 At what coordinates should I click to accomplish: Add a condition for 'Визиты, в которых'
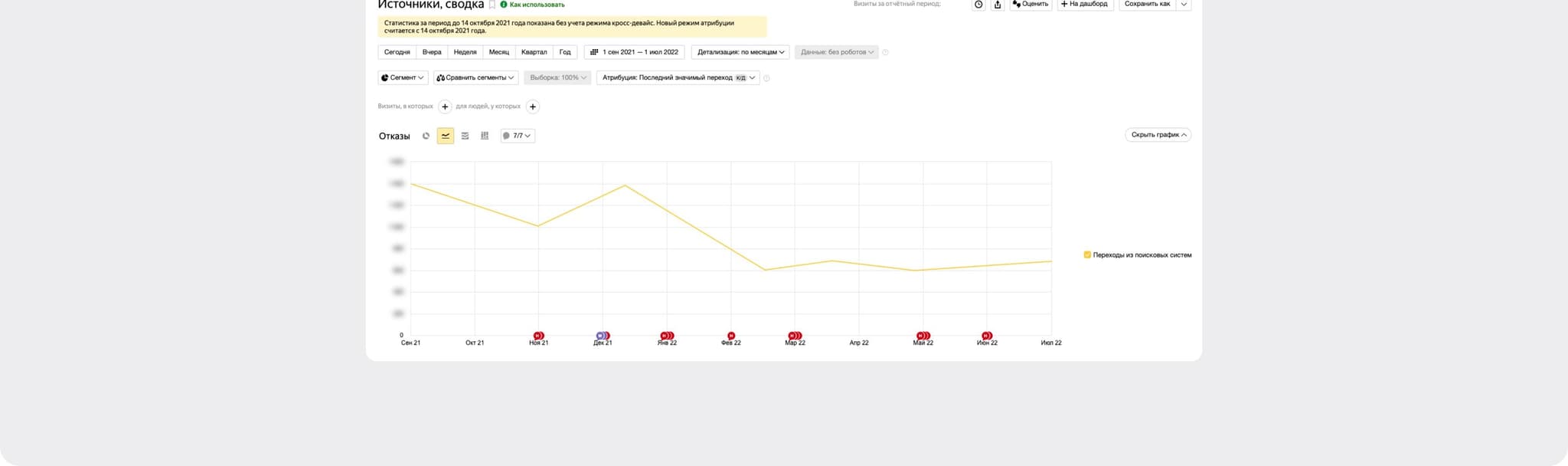pyautogui.click(x=445, y=107)
